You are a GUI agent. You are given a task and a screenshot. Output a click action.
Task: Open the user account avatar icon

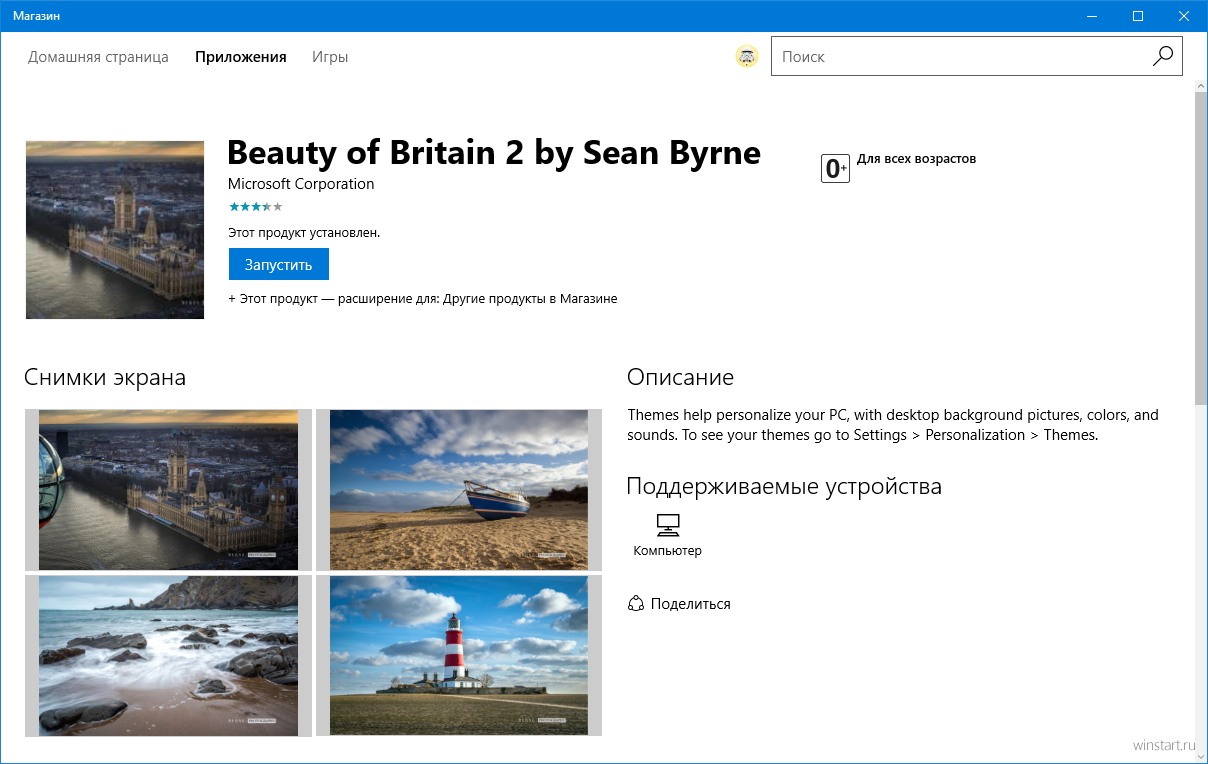(747, 57)
